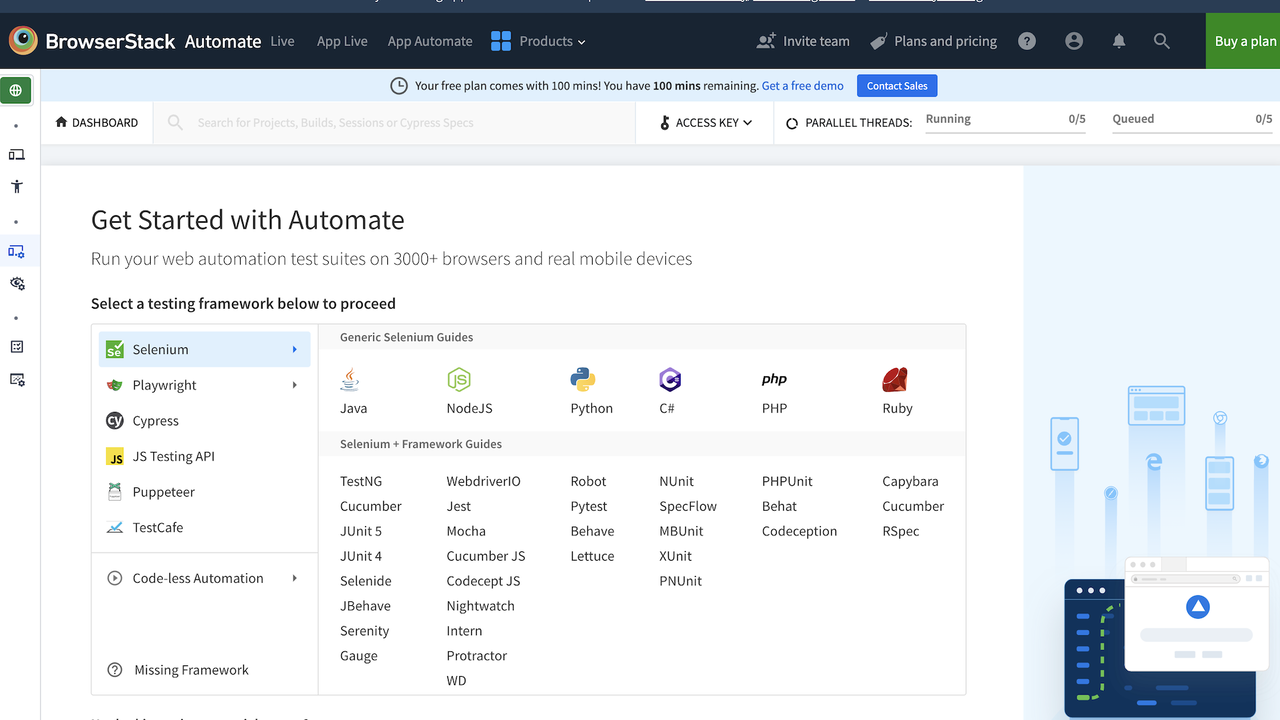1280x720 pixels.
Task: Open the user account profile icon
Action: pyautogui.click(x=1074, y=41)
